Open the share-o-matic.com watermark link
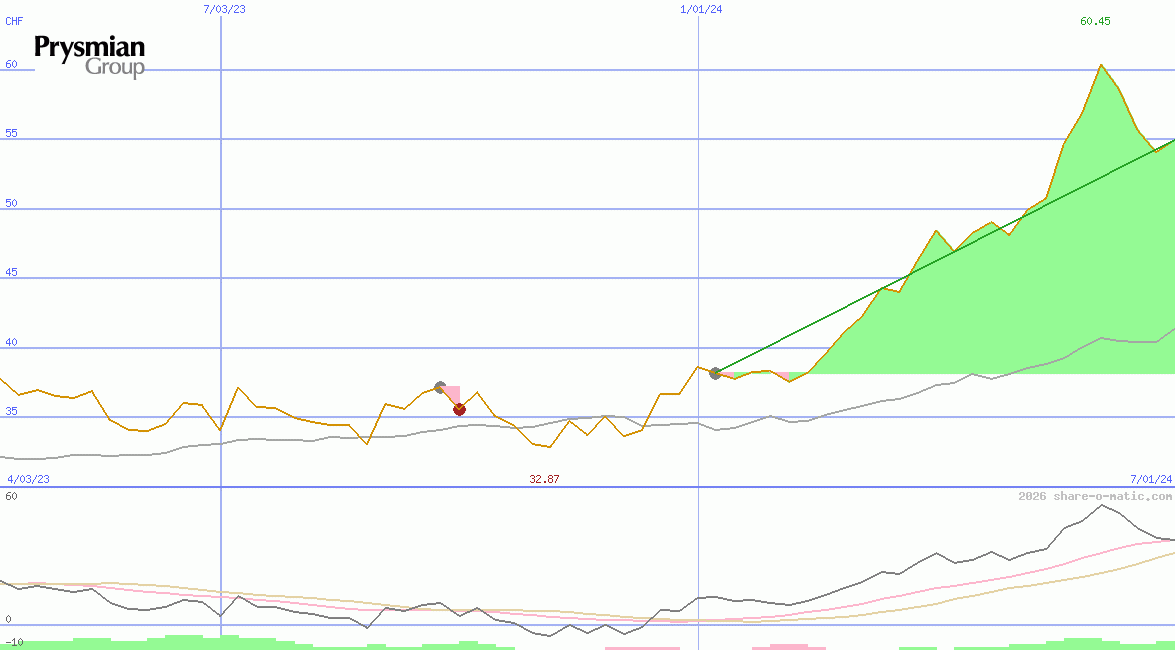Image resolution: width=1175 pixels, height=650 pixels. coord(1095,496)
